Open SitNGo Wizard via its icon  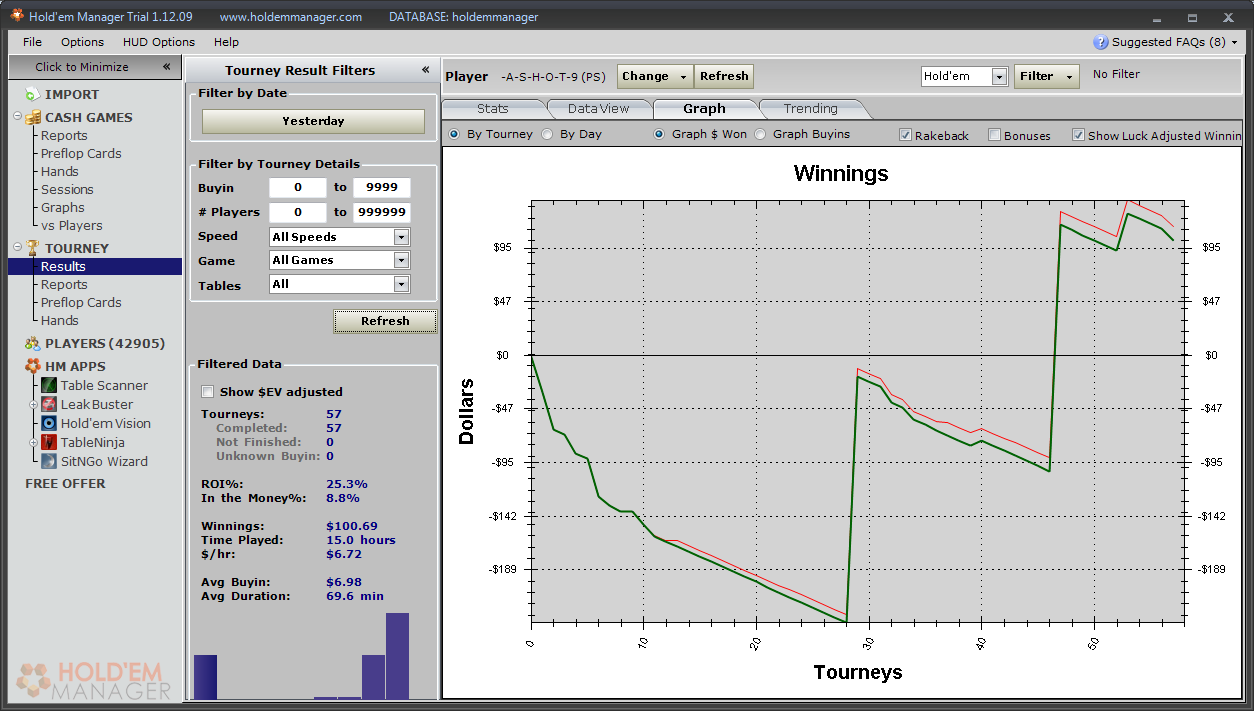50,462
